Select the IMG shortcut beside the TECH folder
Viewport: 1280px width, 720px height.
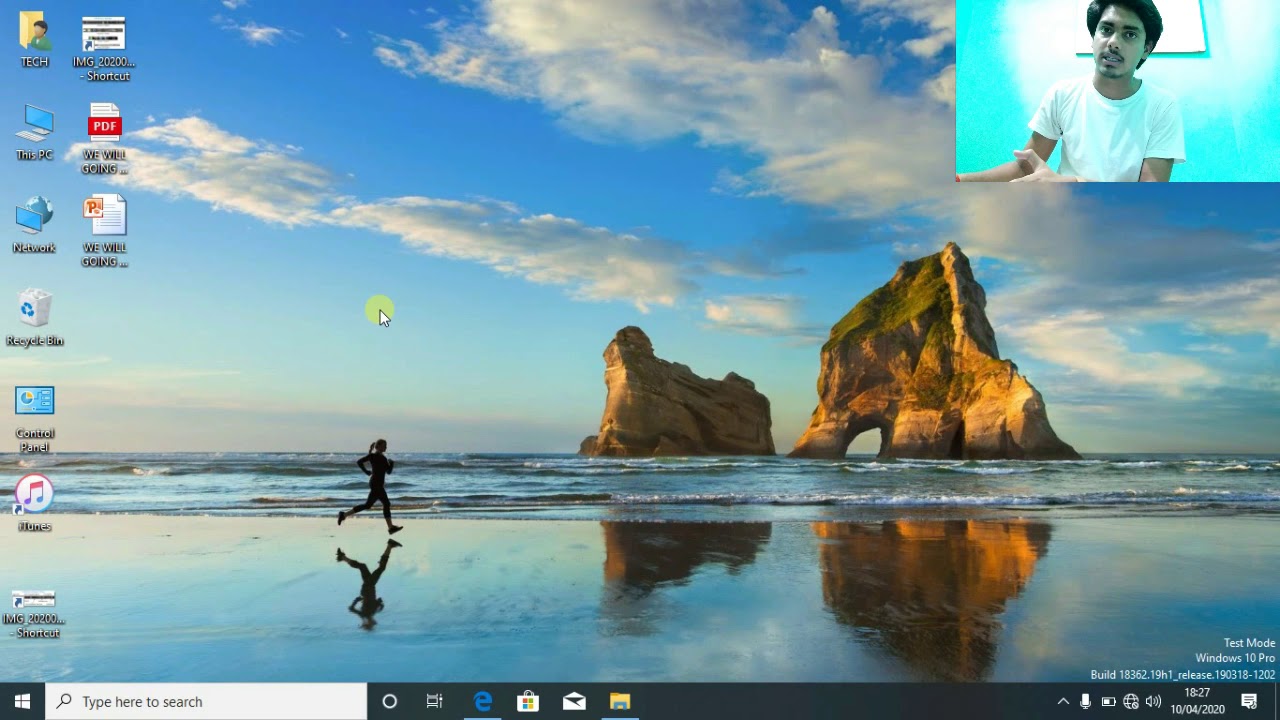click(103, 49)
